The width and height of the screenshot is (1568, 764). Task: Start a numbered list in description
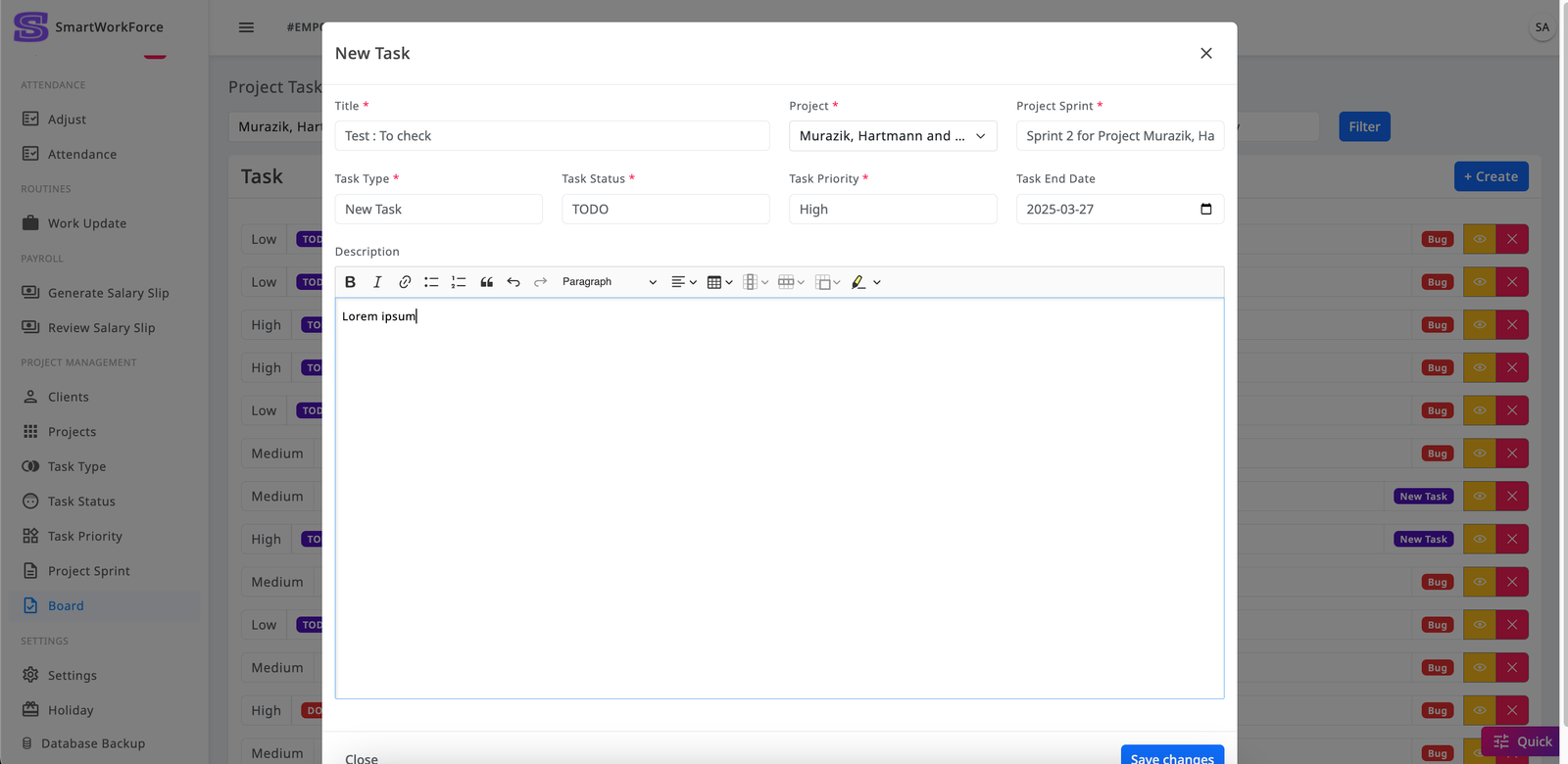(459, 282)
